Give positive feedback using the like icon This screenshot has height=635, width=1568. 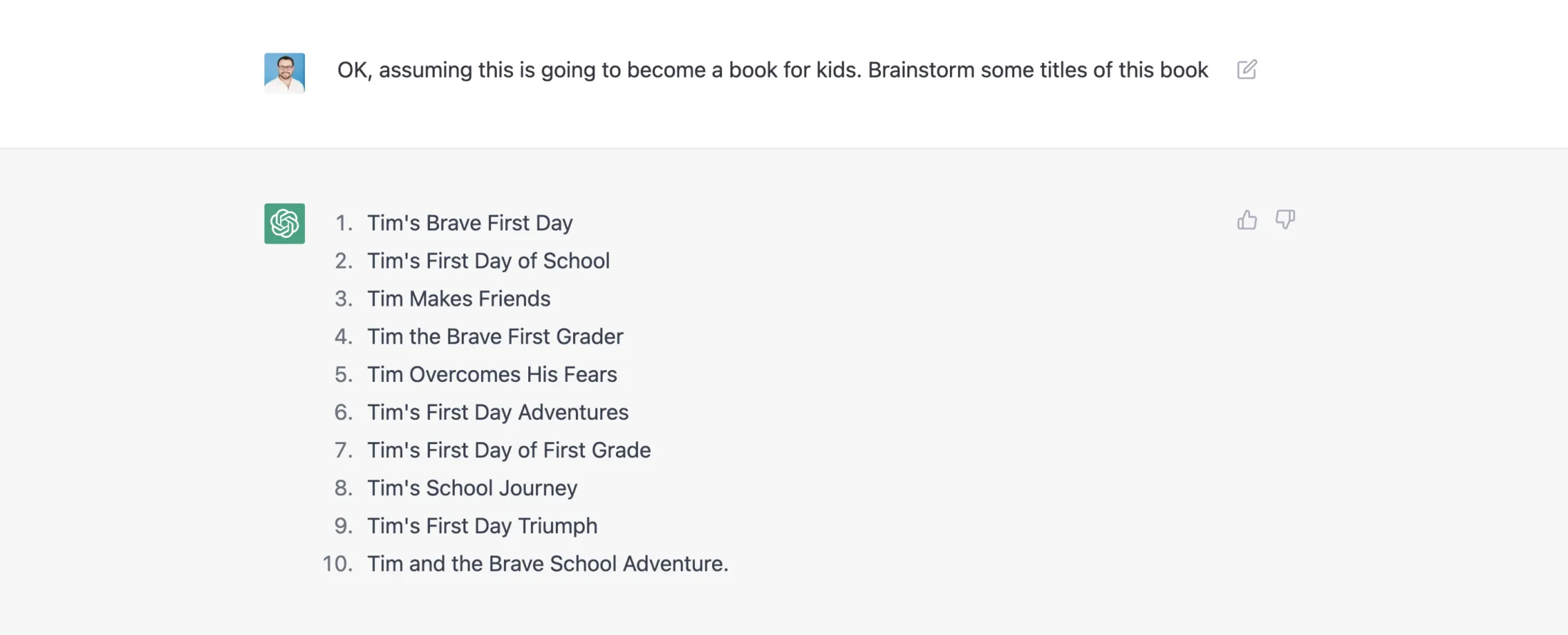1247,220
